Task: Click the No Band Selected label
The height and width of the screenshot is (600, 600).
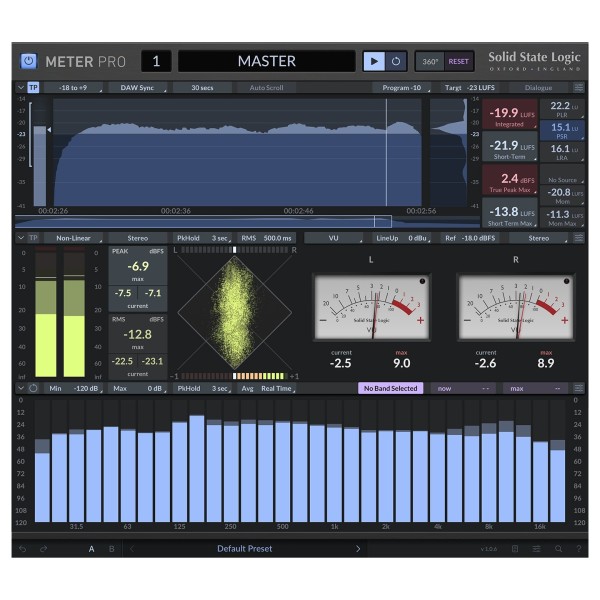Action: point(391,388)
